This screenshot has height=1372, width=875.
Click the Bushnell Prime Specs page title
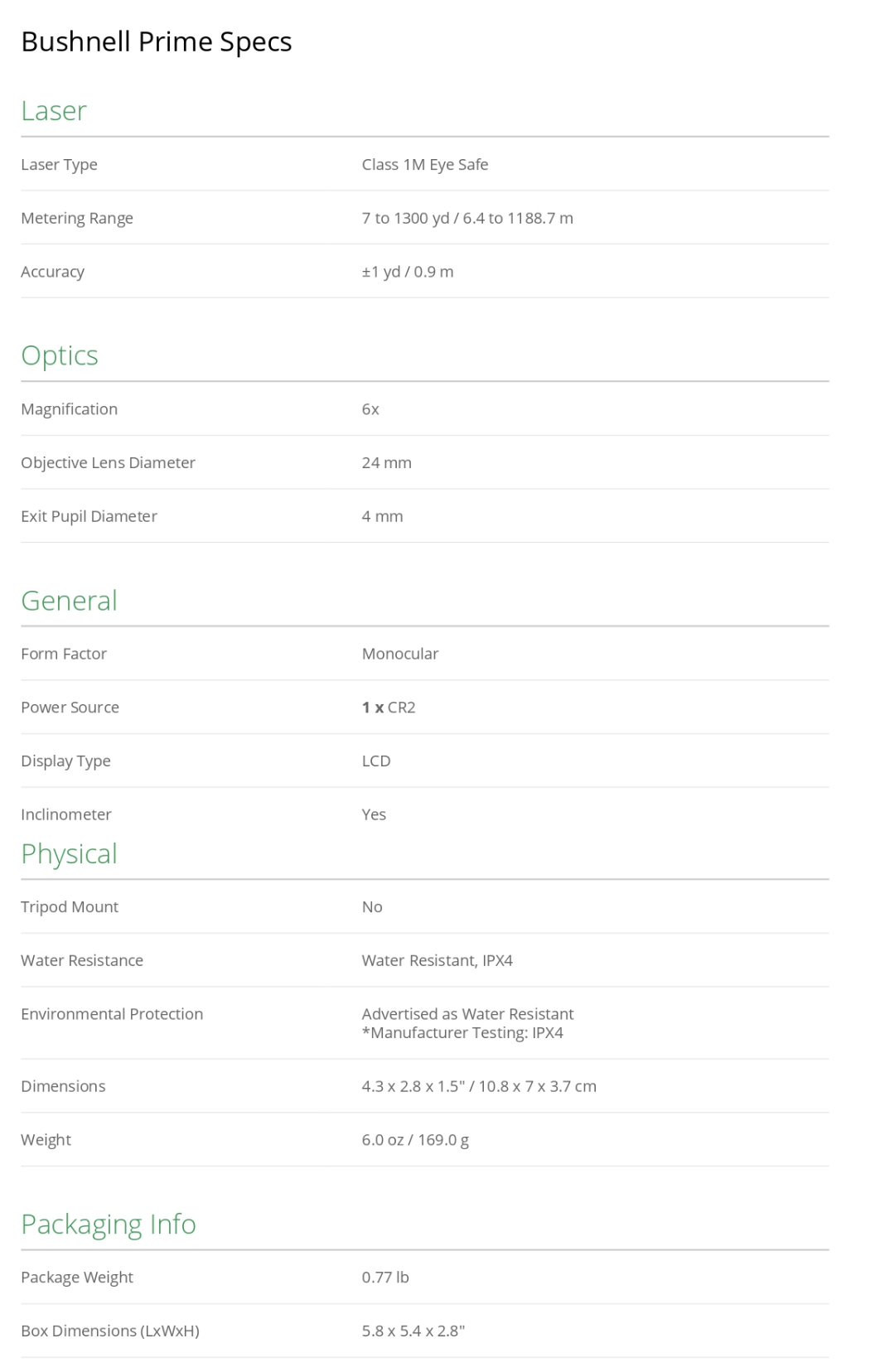click(x=156, y=41)
